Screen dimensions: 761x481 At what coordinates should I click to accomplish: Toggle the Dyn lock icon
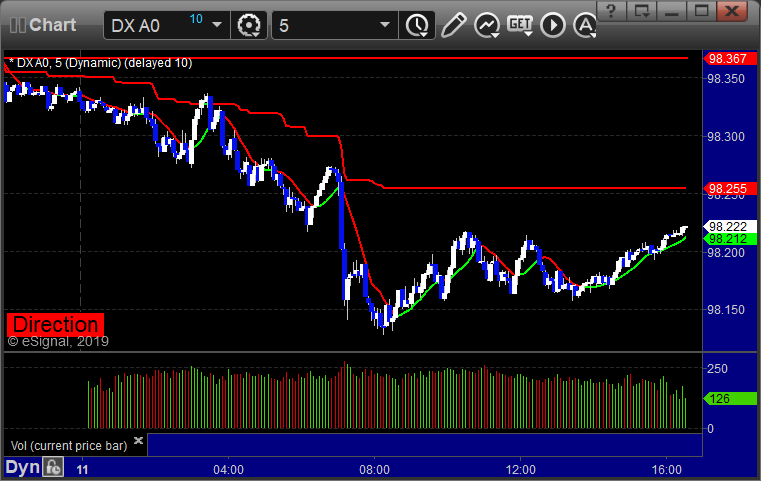(53, 468)
